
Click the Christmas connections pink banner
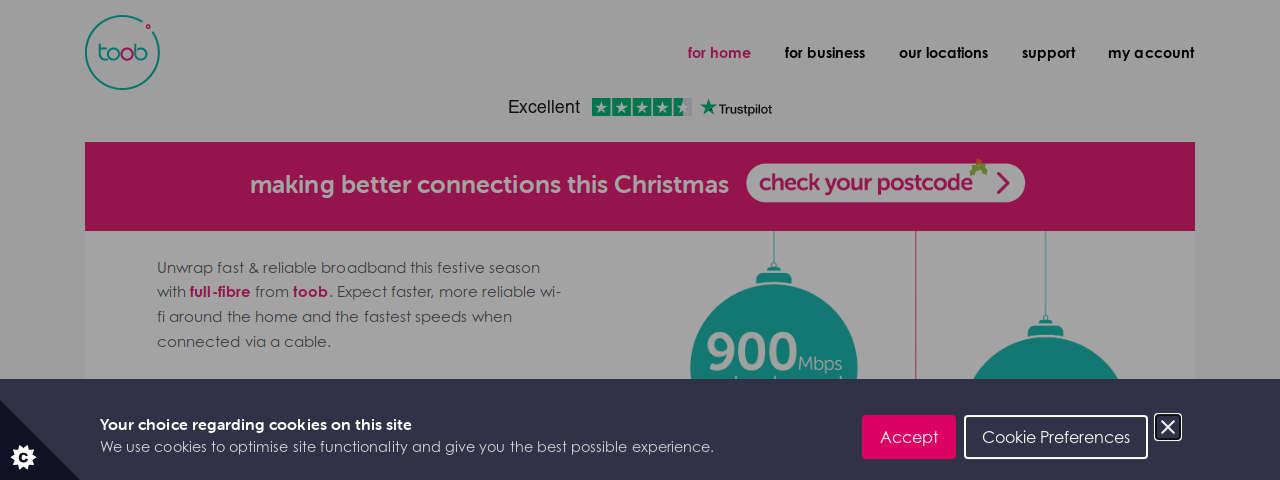pyautogui.click(x=640, y=186)
